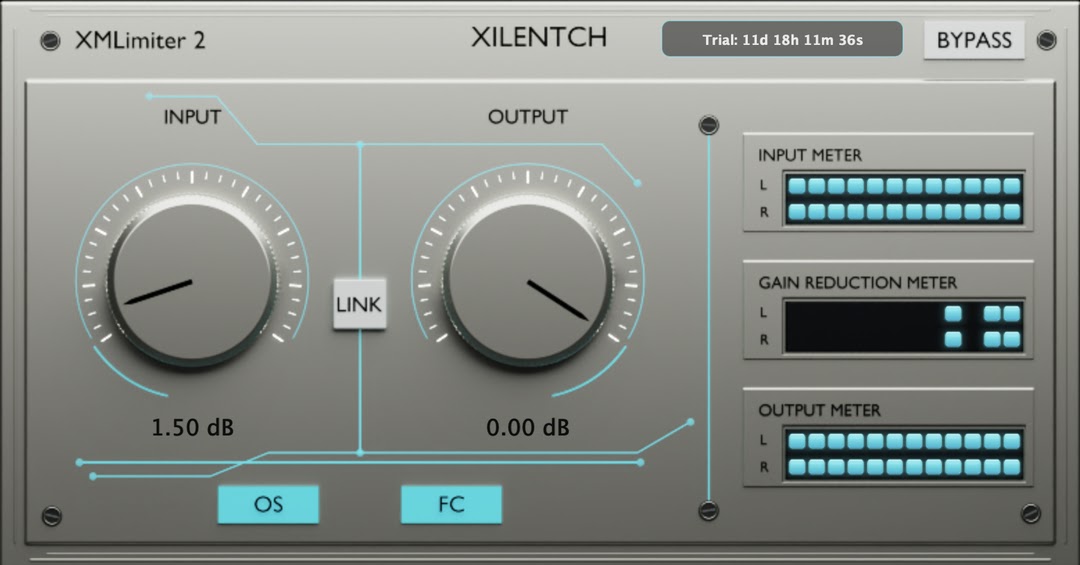Image resolution: width=1080 pixels, height=565 pixels.
Task: Click the OUTPUT METER display
Action: click(904, 454)
